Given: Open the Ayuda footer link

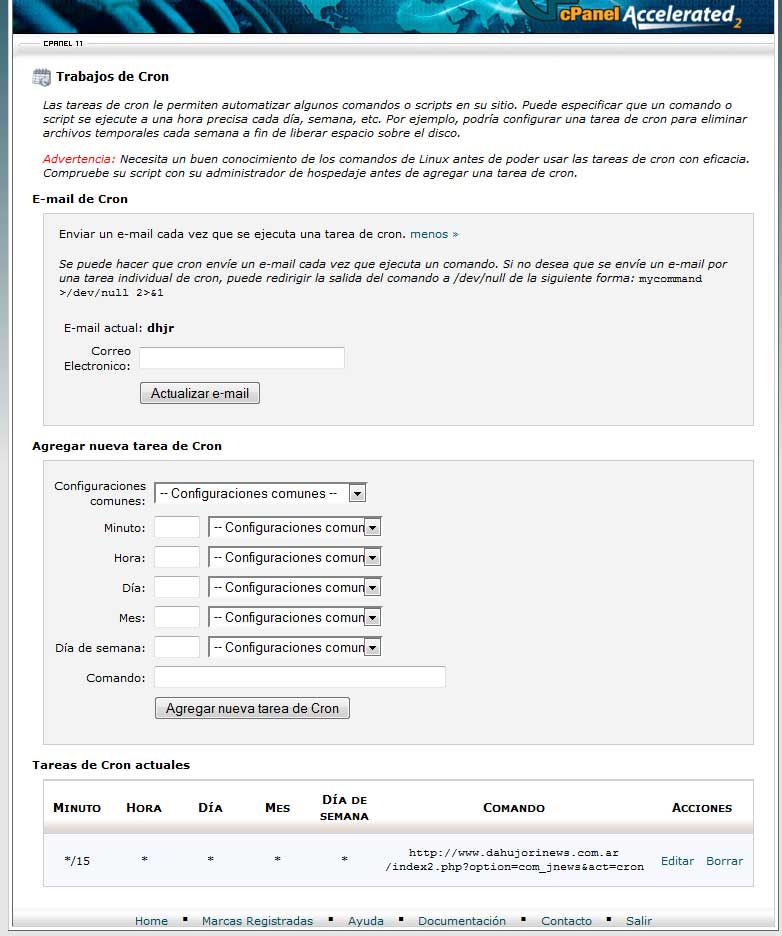Looking at the screenshot, I should pyautogui.click(x=366, y=920).
